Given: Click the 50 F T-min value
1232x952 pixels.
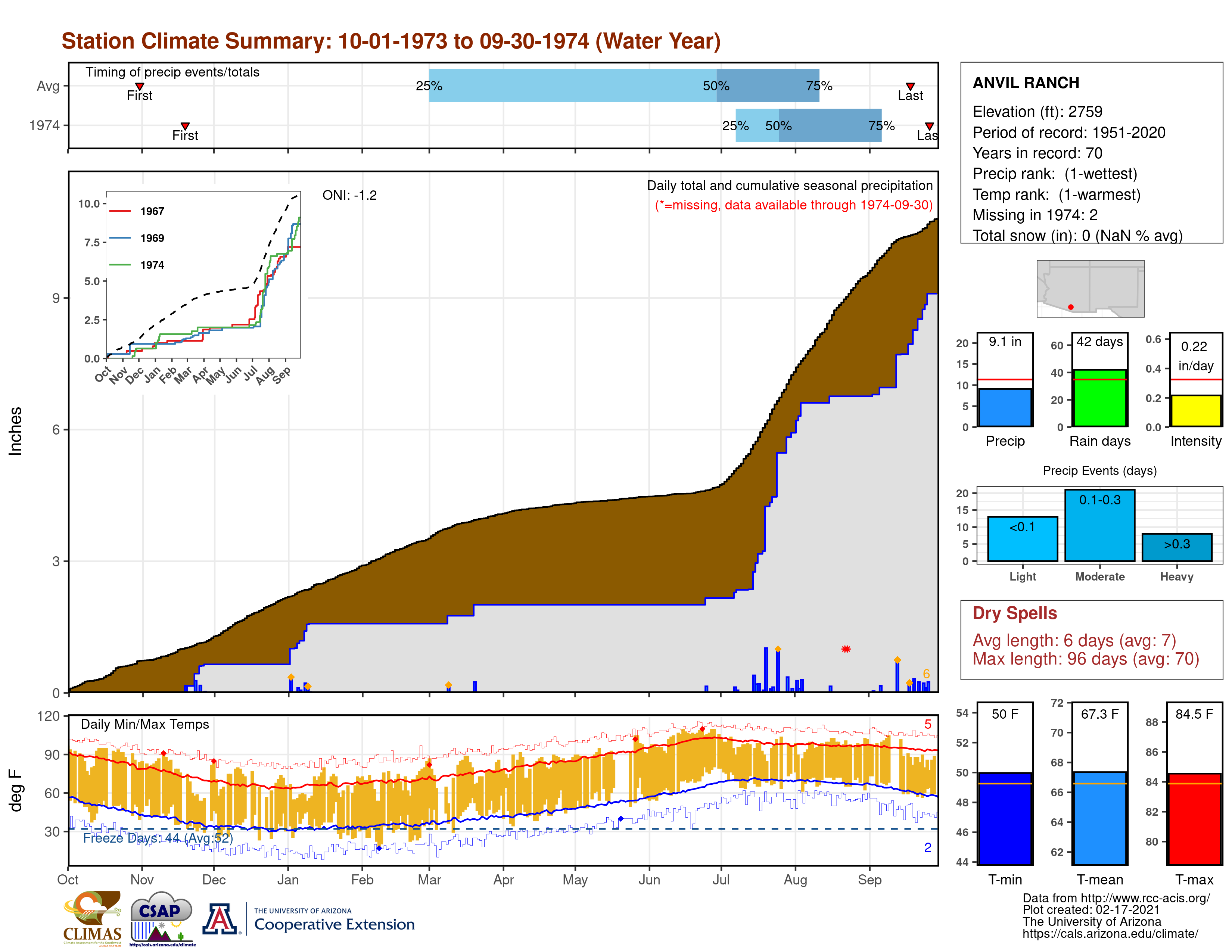Looking at the screenshot, I should (x=1005, y=714).
